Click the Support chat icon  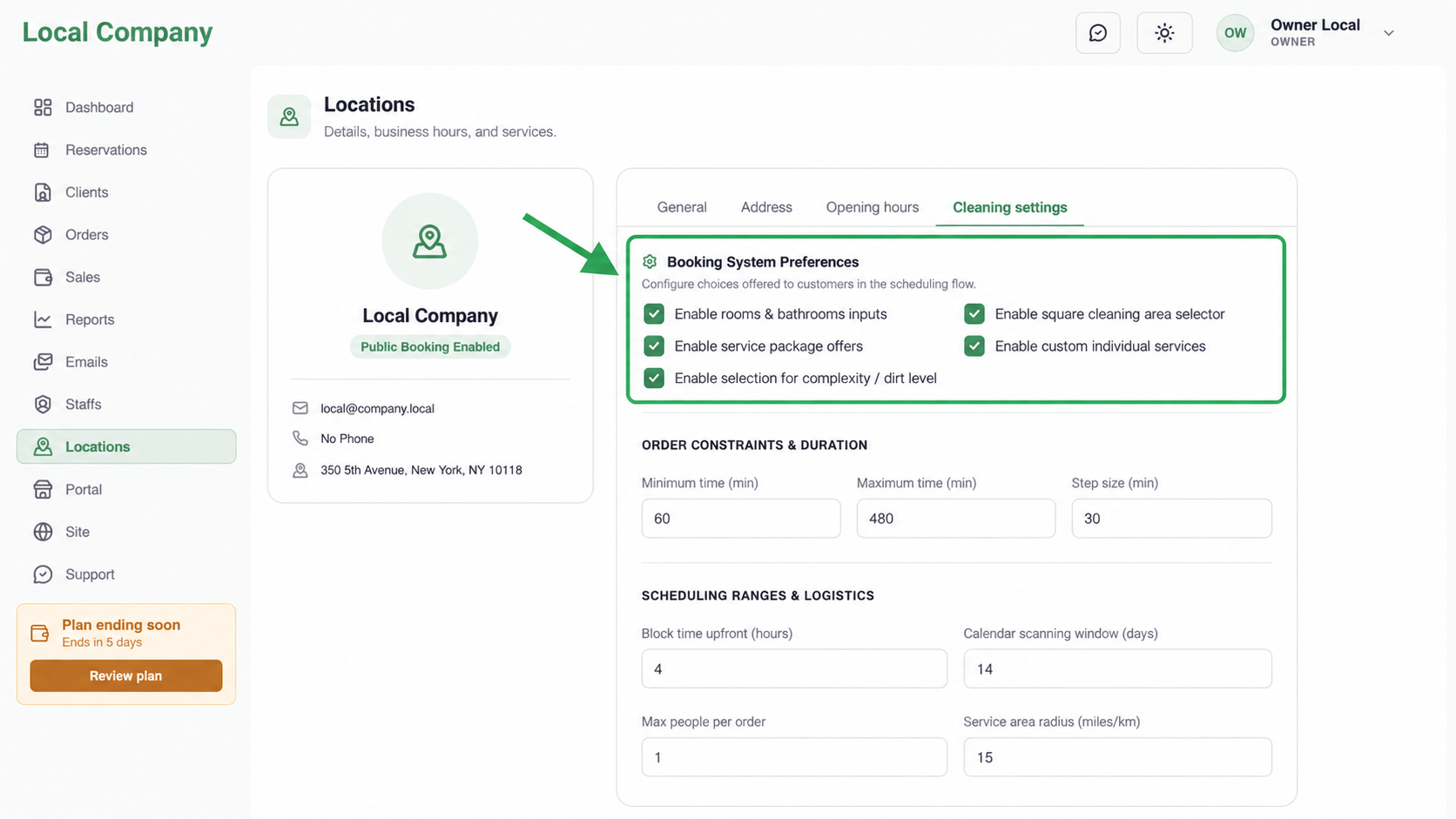43,574
